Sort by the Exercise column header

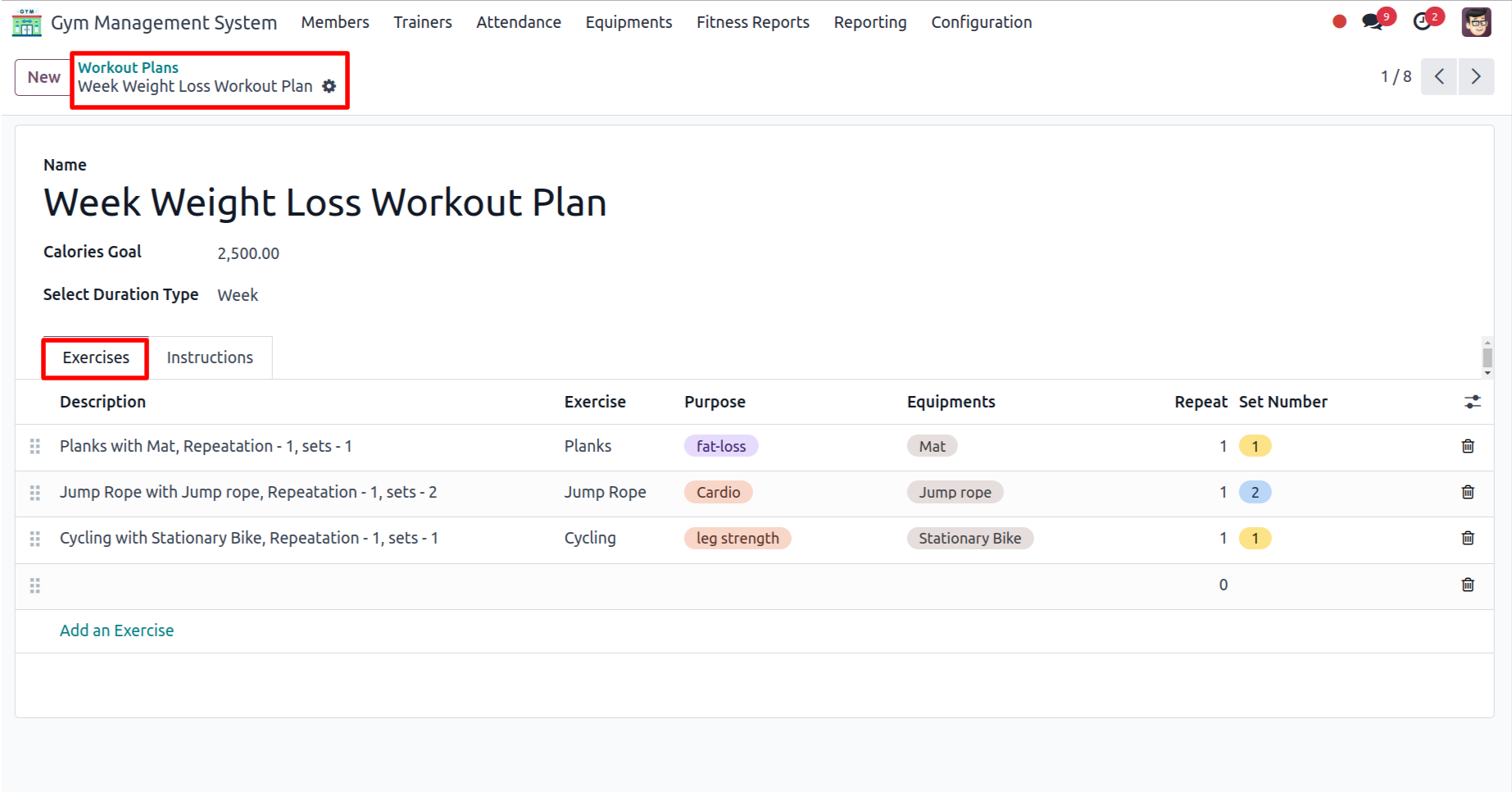pyautogui.click(x=595, y=402)
